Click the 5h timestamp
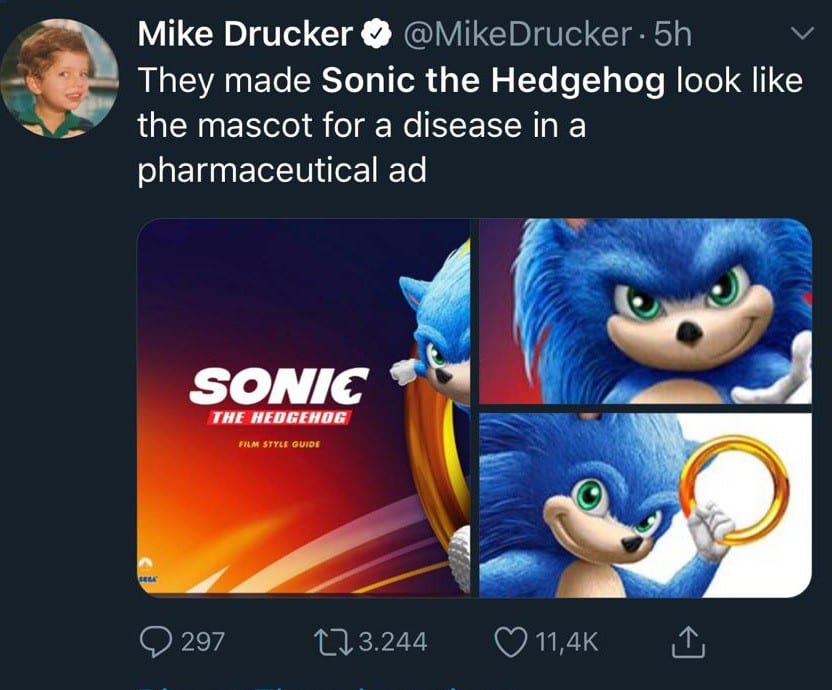832x690 pixels. [x=670, y=35]
